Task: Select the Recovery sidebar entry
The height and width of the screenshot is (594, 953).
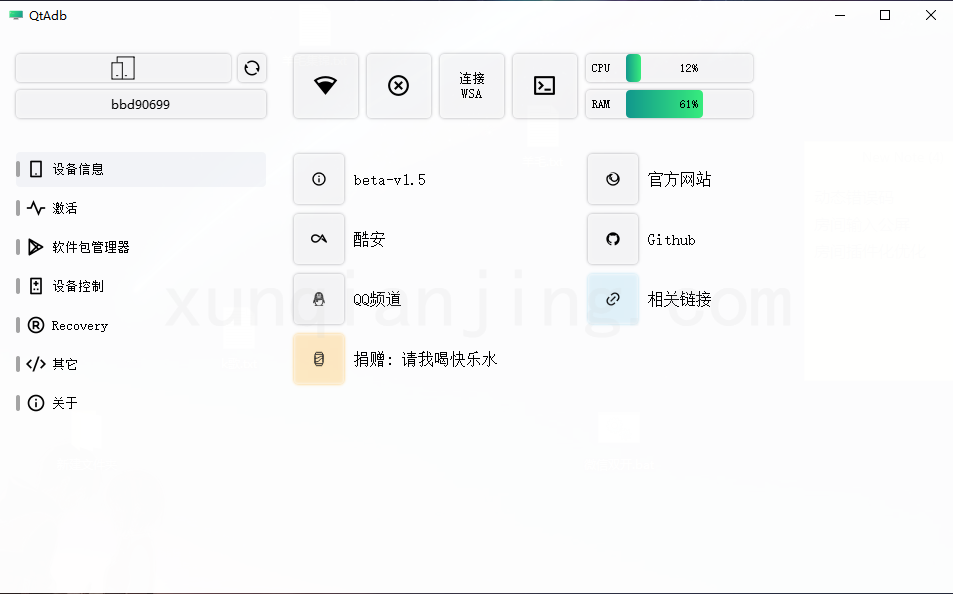Action: 140,325
